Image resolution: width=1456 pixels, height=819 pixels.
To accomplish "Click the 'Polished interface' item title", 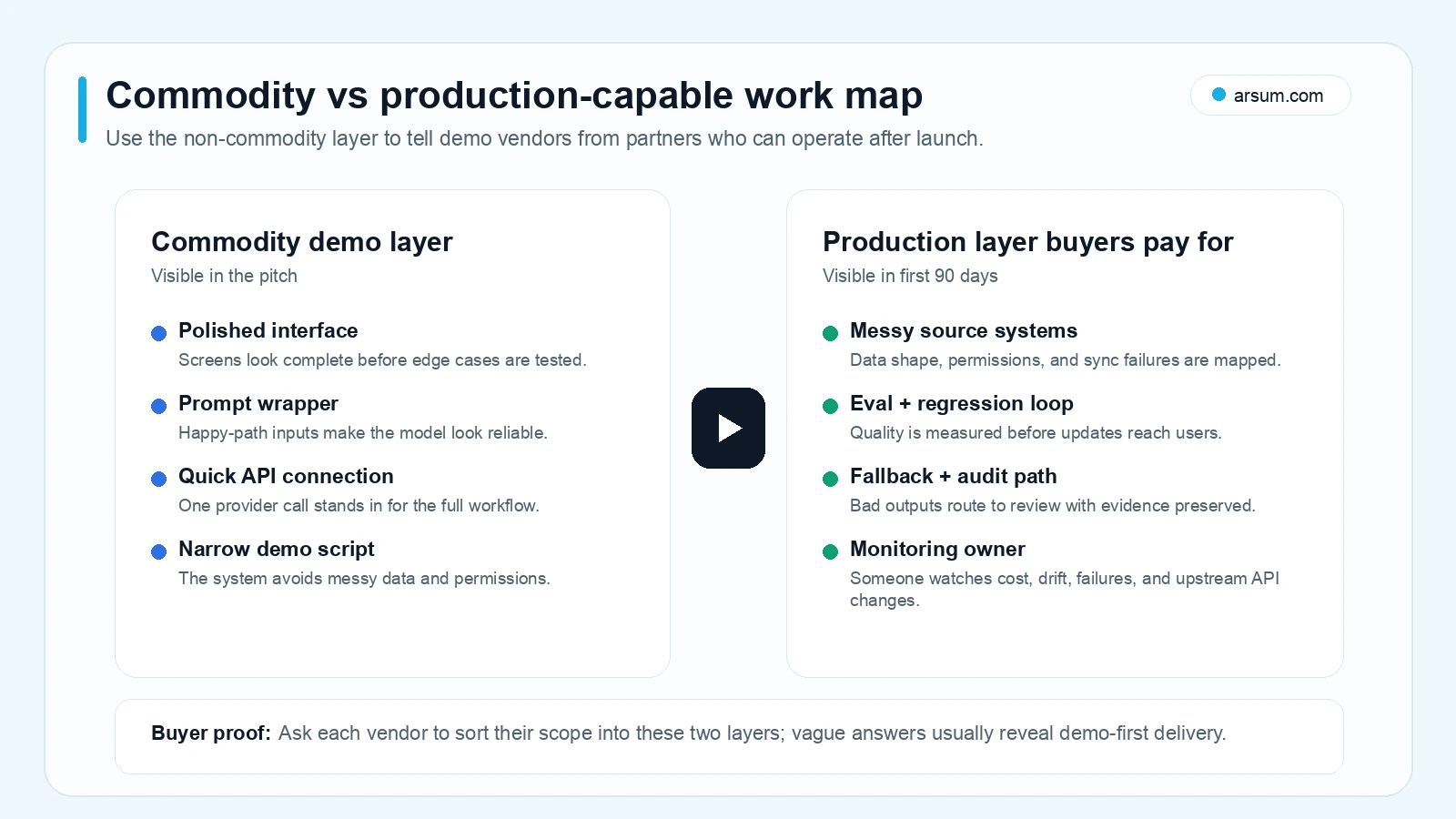I will (268, 330).
